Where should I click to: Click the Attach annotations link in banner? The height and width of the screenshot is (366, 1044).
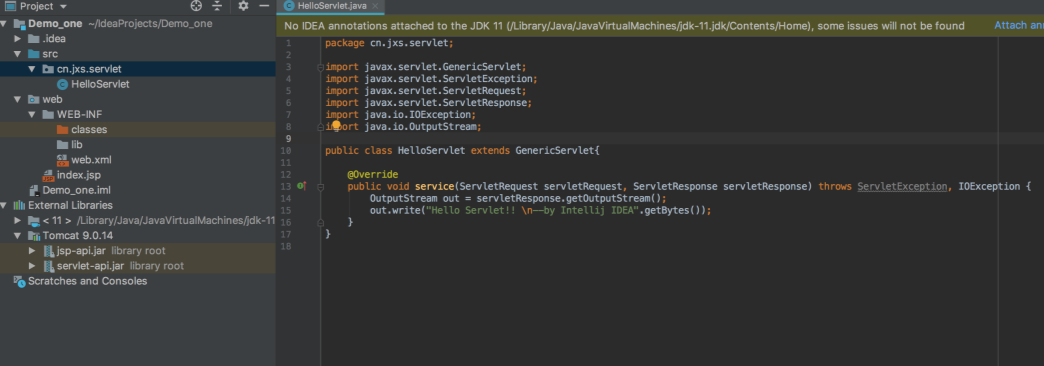pyautogui.click(x=1019, y=25)
